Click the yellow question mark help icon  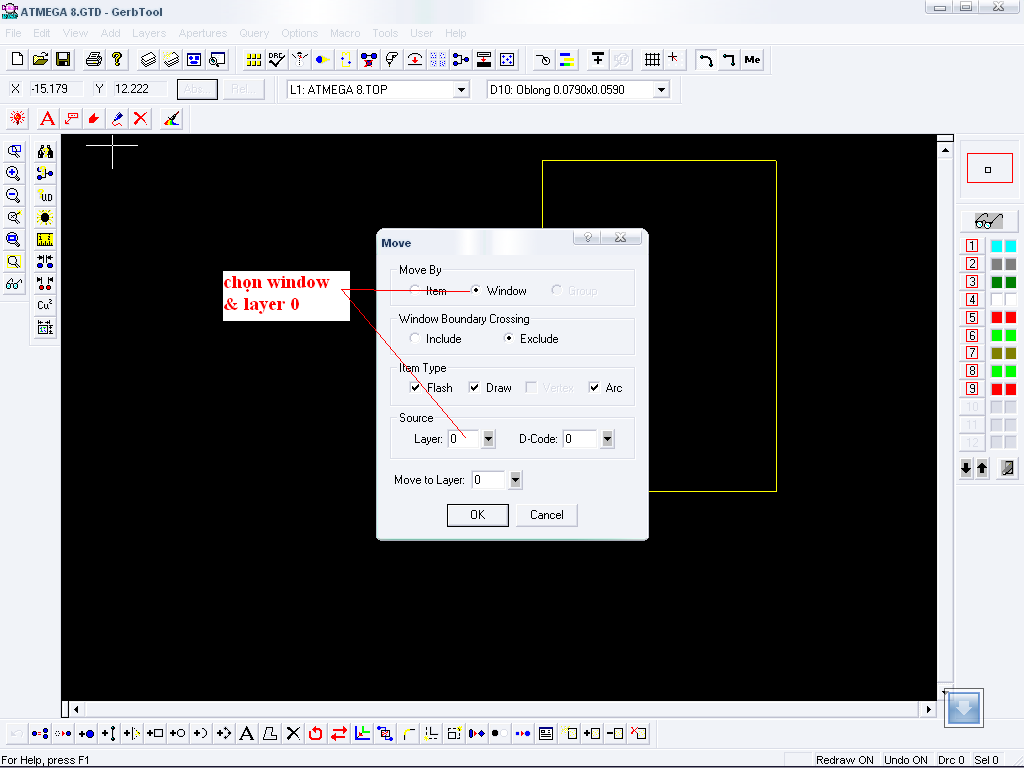pyautogui.click(x=117, y=59)
